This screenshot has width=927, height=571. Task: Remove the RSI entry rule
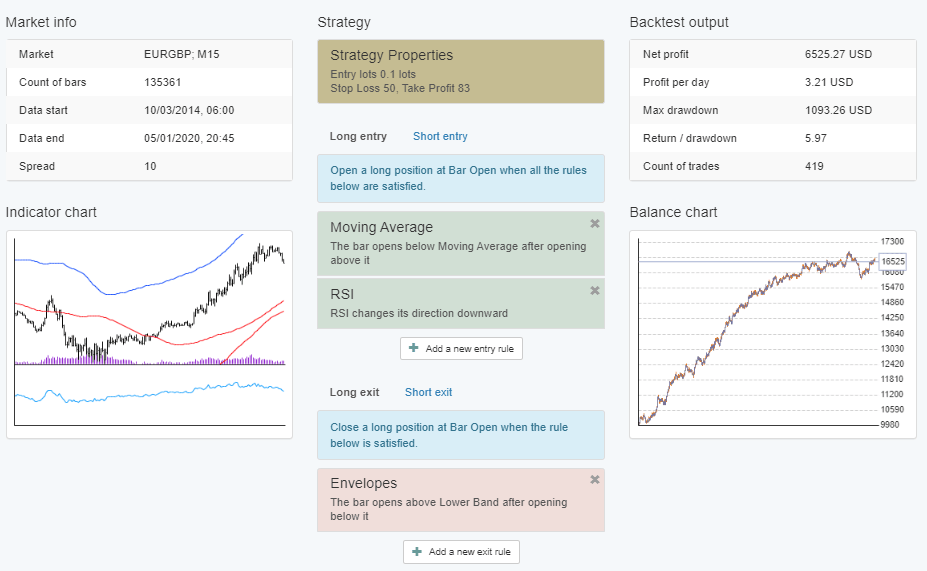pyautogui.click(x=595, y=290)
